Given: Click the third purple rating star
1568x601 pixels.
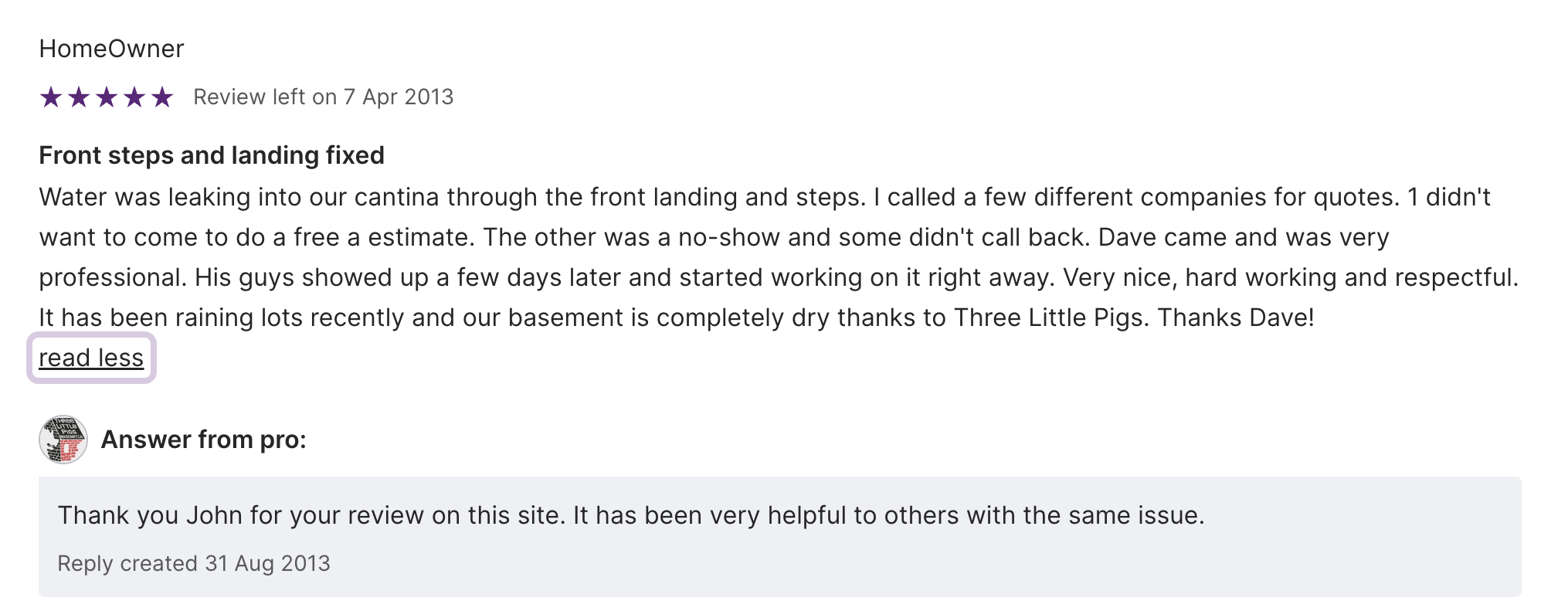Looking at the screenshot, I should pyautogui.click(x=107, y=97).
